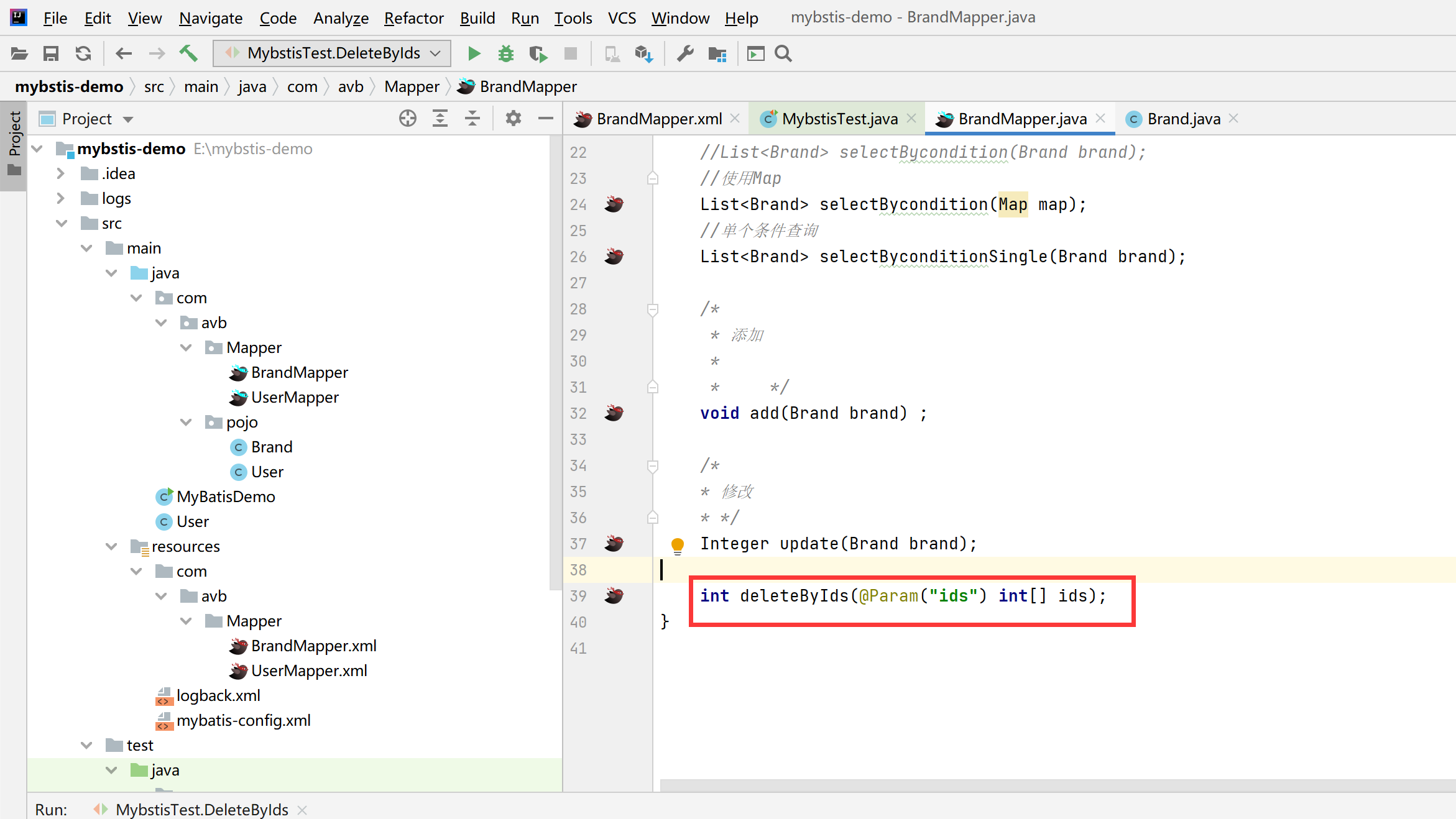This screenshot has height=819, width=1456.
Task: Click the Build project hammer icon
Action: click(188, 54)
